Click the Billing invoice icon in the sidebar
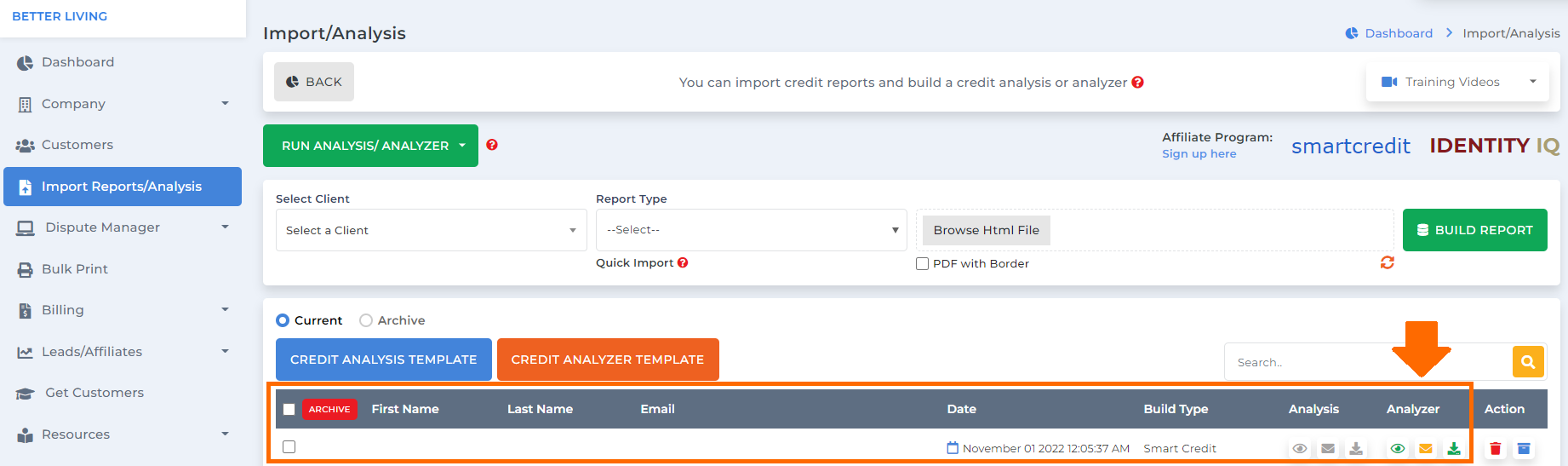The width and height of the screenshot is (1568, 466). [x=26, y=310]
